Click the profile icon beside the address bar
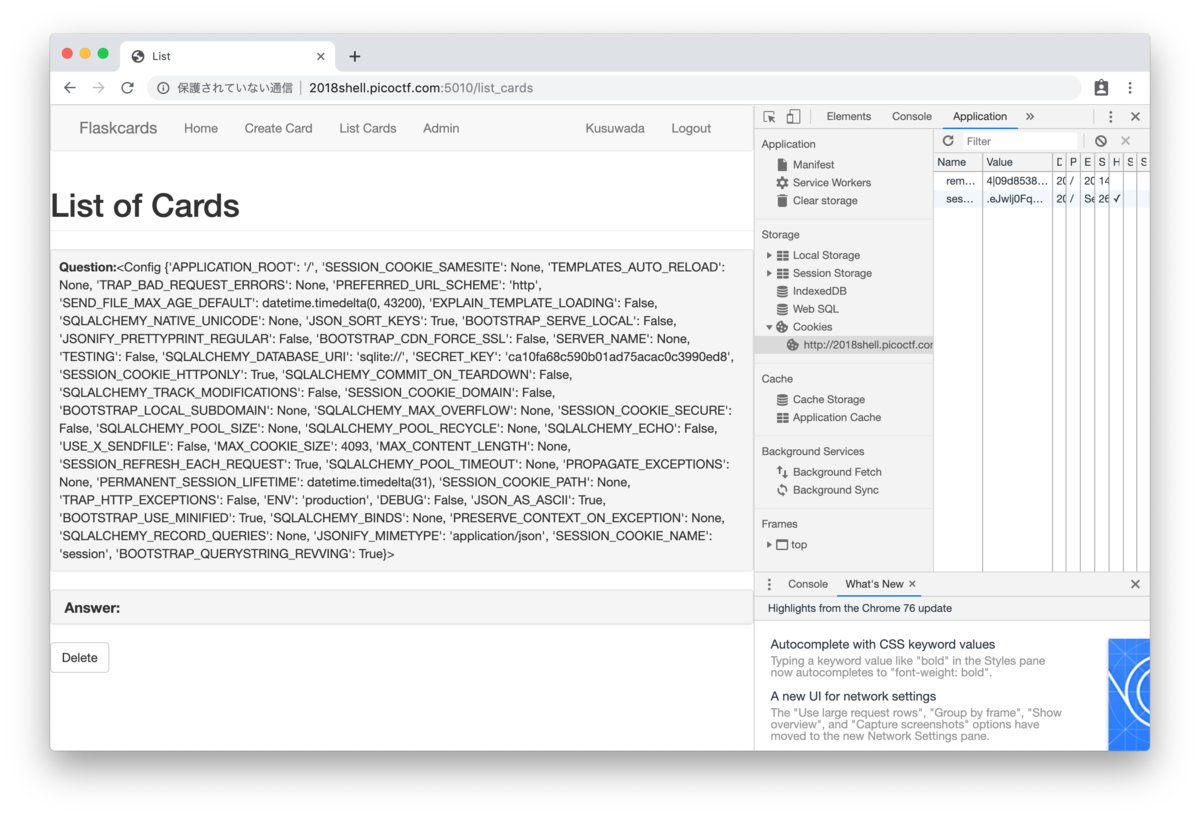Screen dimensions: 1200x817 [1101, 88]
